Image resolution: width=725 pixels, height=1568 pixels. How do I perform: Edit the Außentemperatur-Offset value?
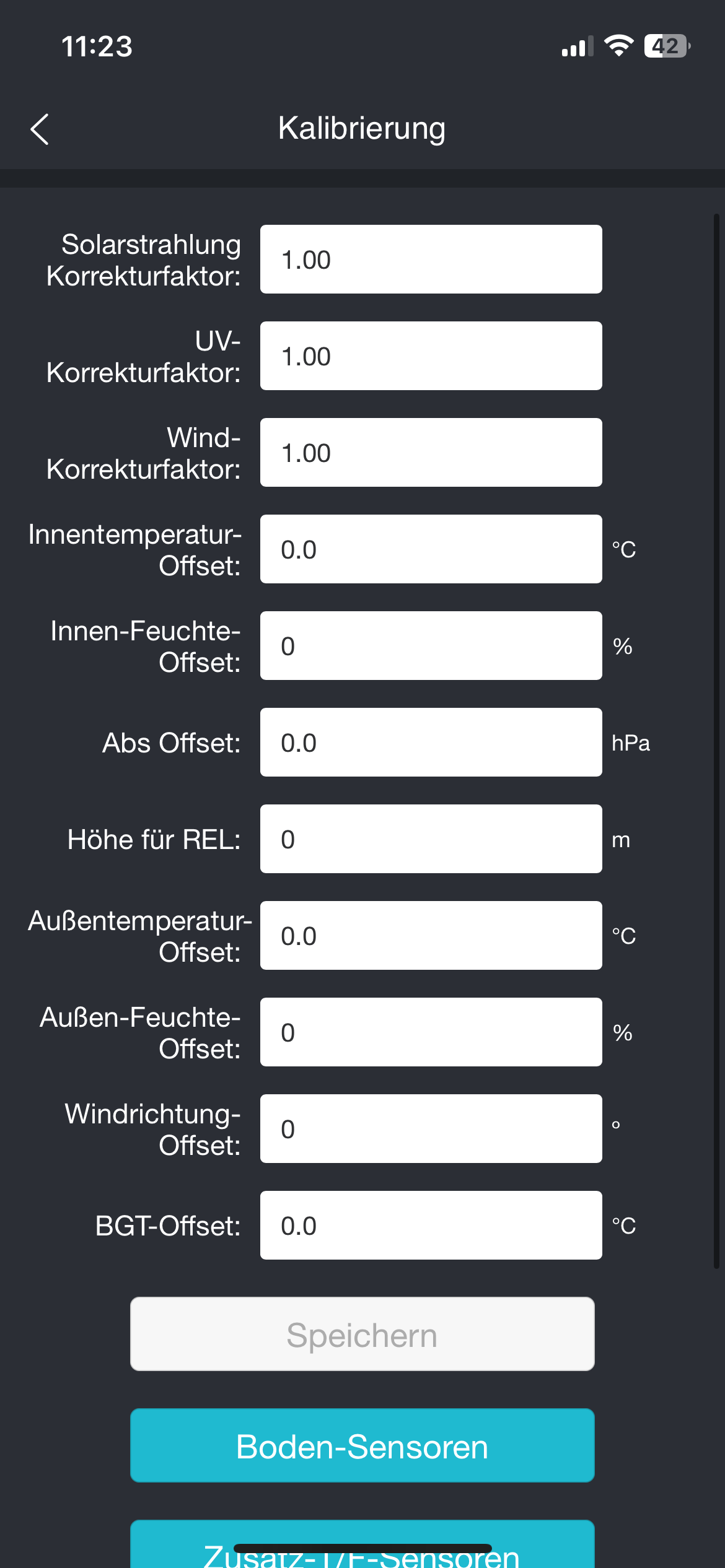[431, 936]
